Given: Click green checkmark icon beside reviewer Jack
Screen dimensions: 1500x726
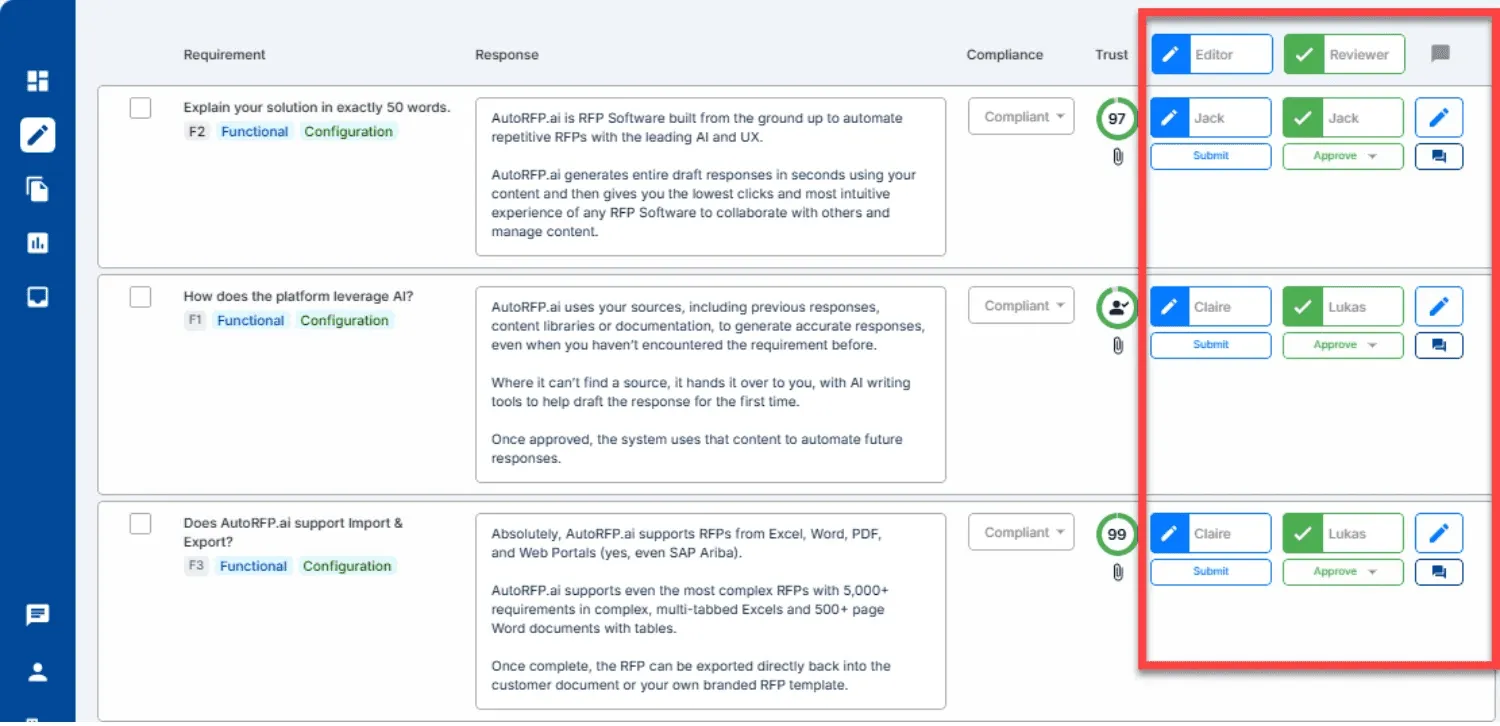Looking at the screenshot, I should [1302, 118].
